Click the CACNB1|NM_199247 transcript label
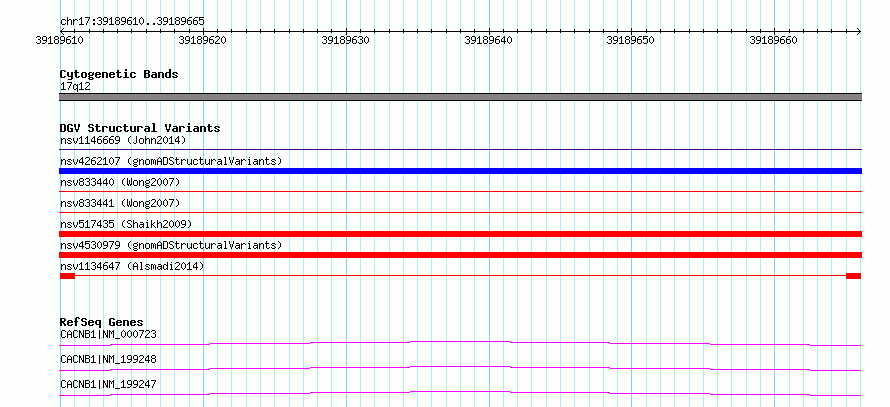 pyautogui.click(x=108, y=384)
